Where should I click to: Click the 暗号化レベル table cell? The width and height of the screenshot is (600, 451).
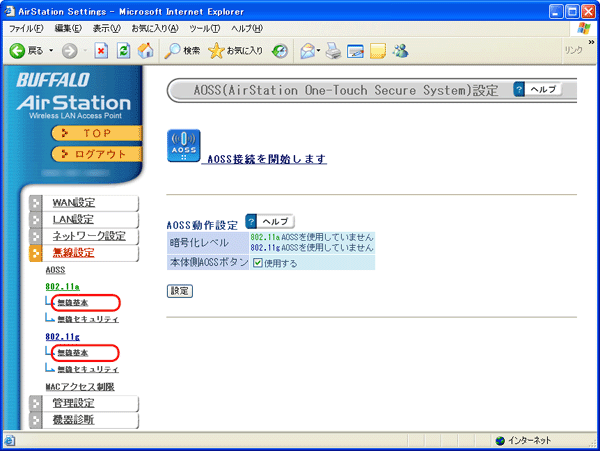click(208, 243)
